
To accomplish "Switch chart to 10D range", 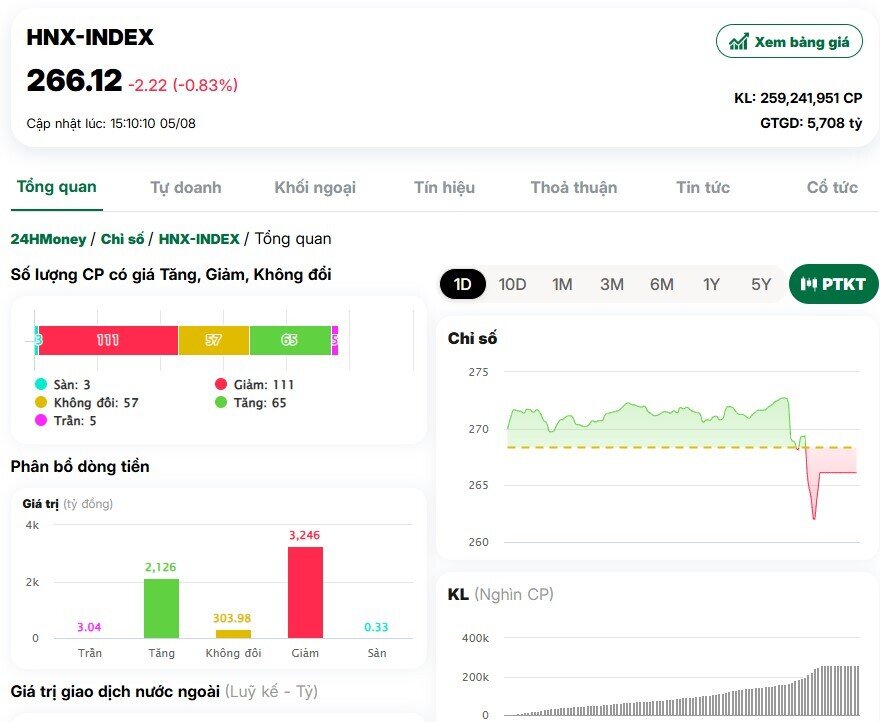I will point(512,284).
